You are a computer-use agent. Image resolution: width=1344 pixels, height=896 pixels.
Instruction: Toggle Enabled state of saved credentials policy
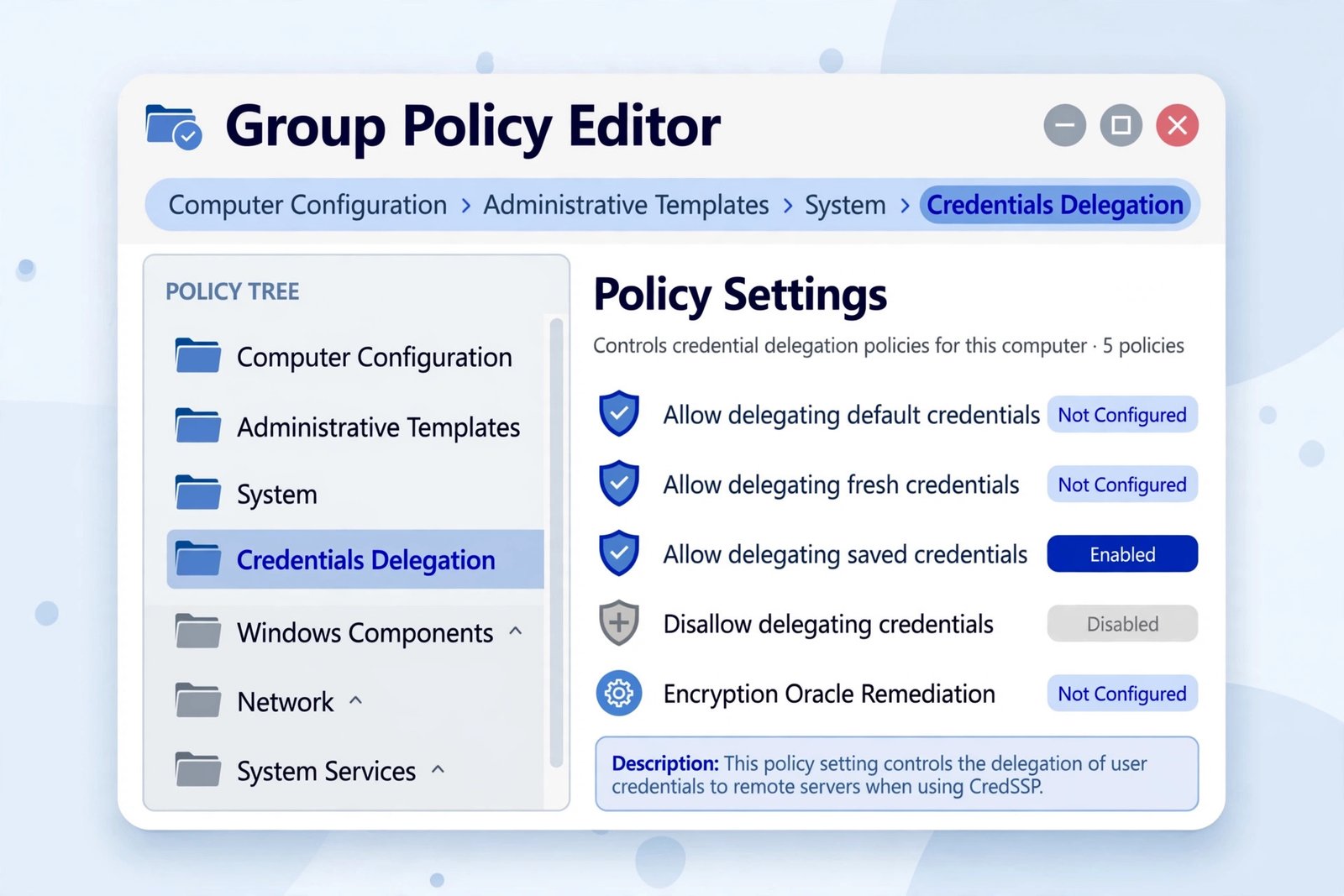point(1122,554)
